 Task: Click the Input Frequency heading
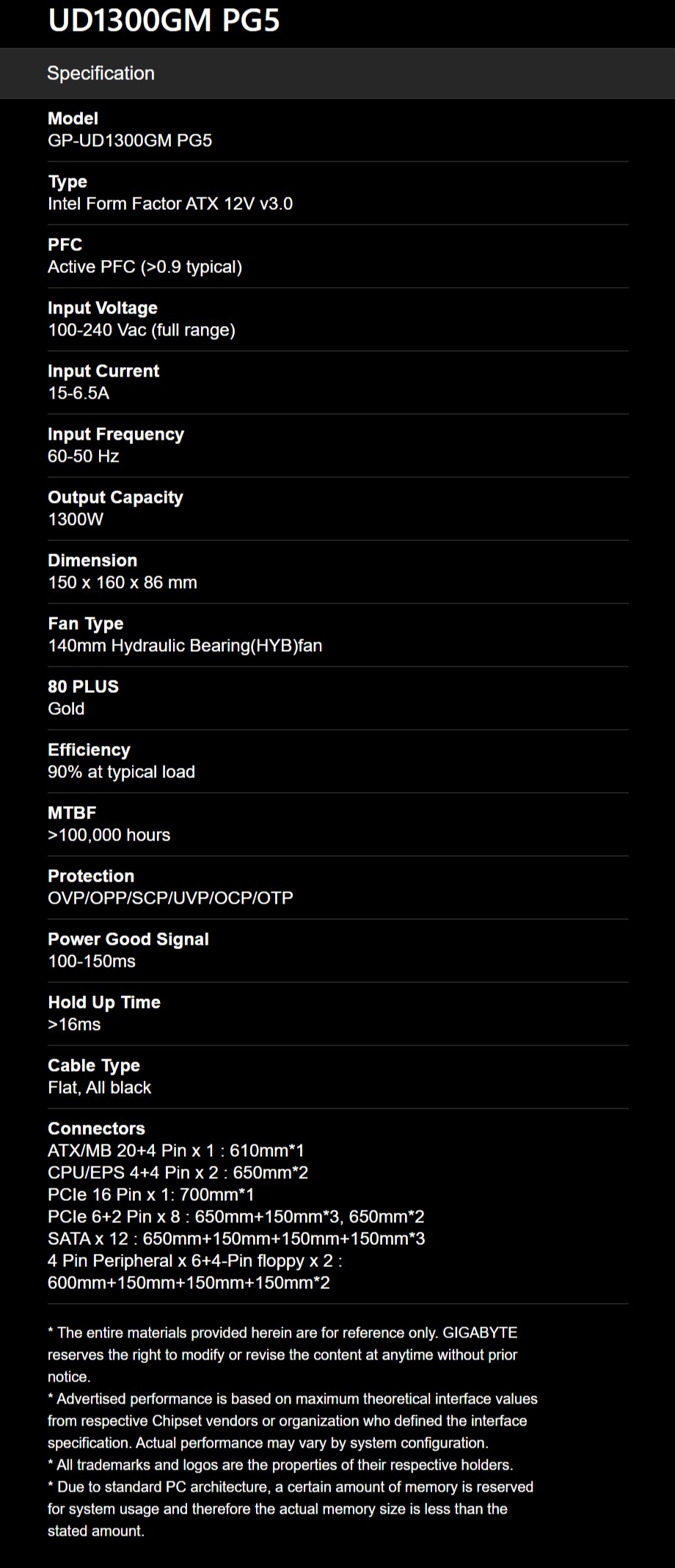[x=116, y=434]
